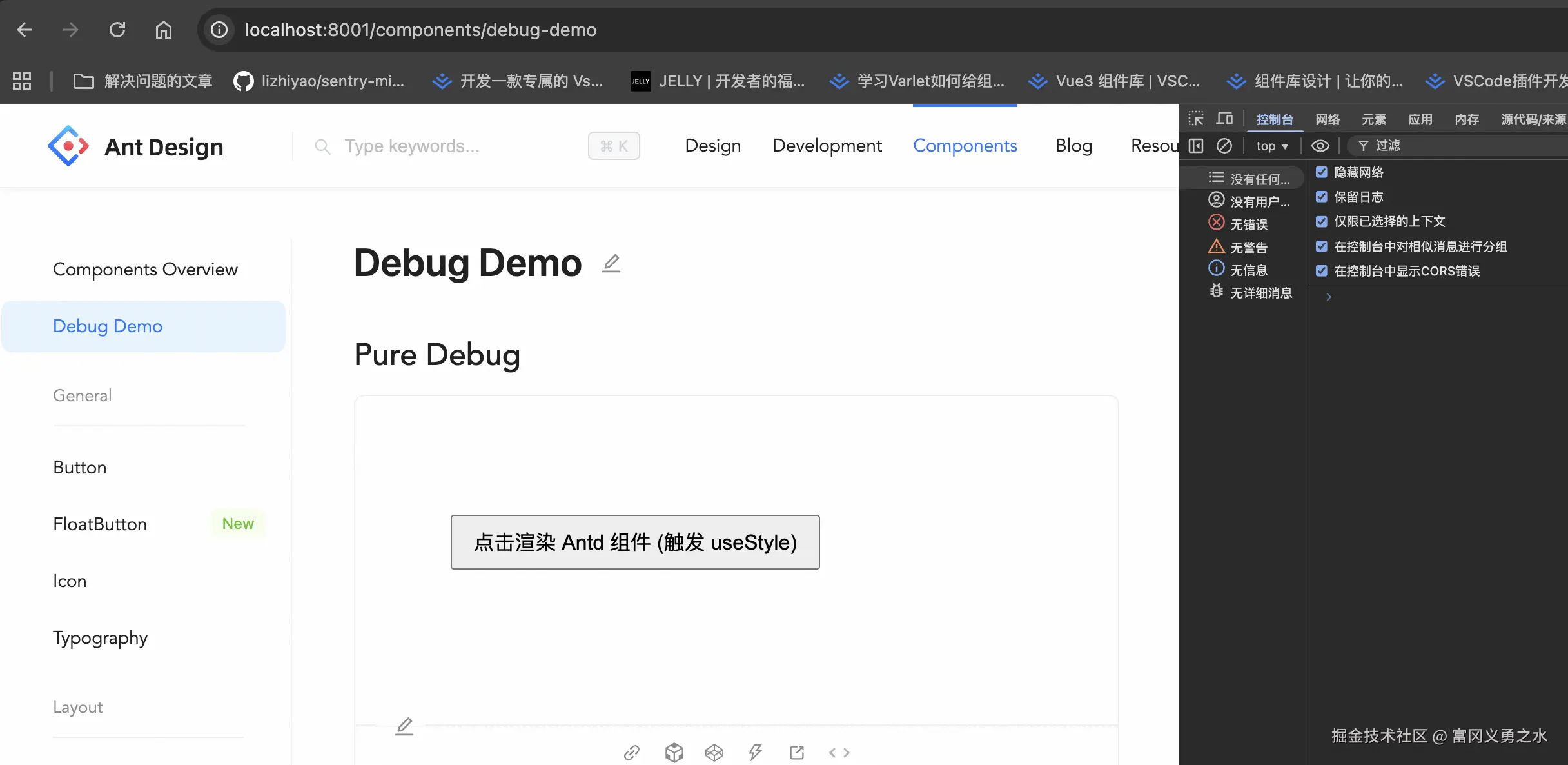Open the Components nav item
This screenshot has width=1568, height=765.
coord(965,146)
